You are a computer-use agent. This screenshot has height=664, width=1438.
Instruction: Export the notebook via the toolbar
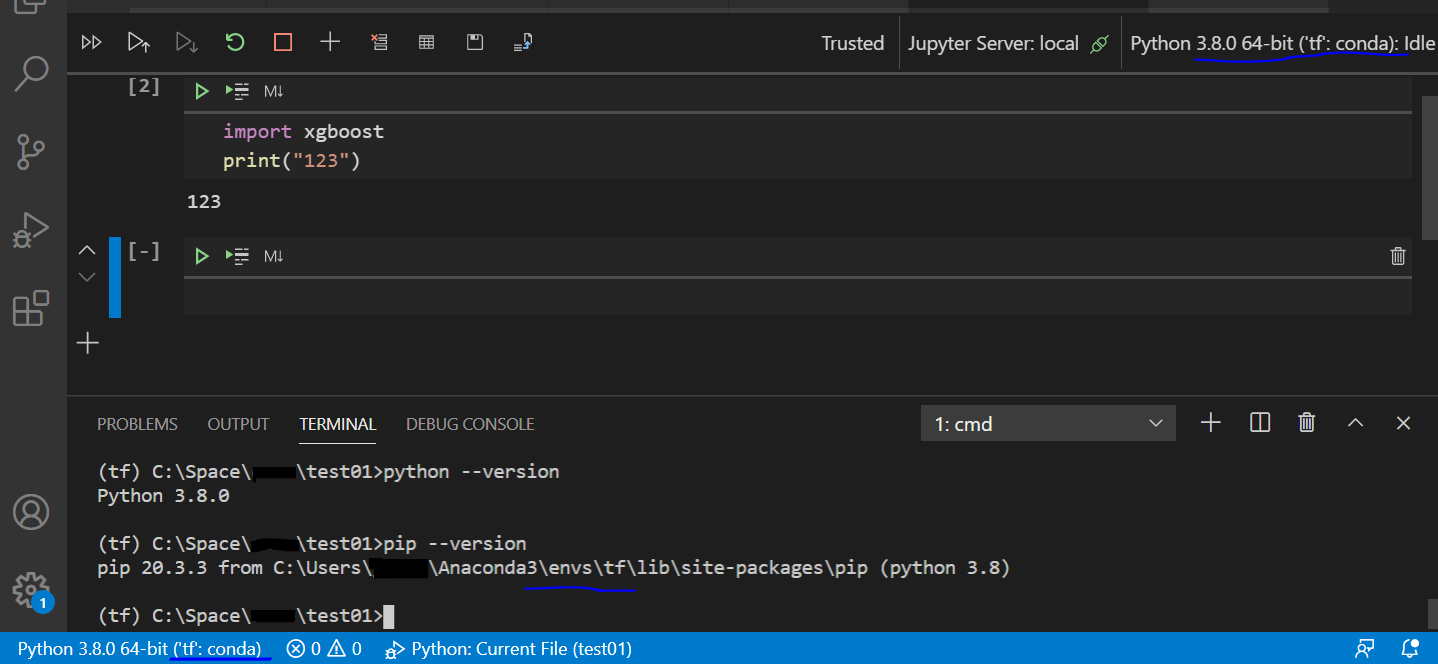click(x=523, y=42)
